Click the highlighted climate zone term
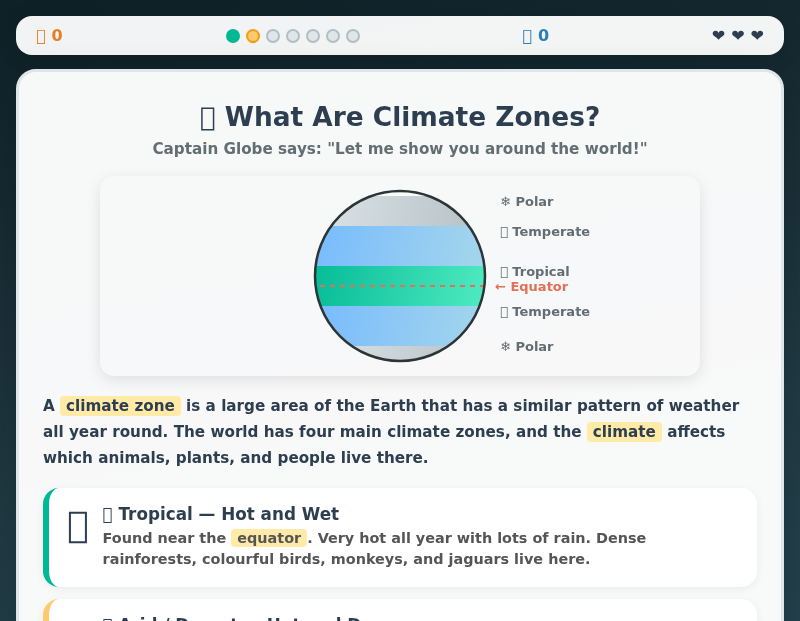The width and height of the screenshot is (800, 621). [x=120, y=406]
